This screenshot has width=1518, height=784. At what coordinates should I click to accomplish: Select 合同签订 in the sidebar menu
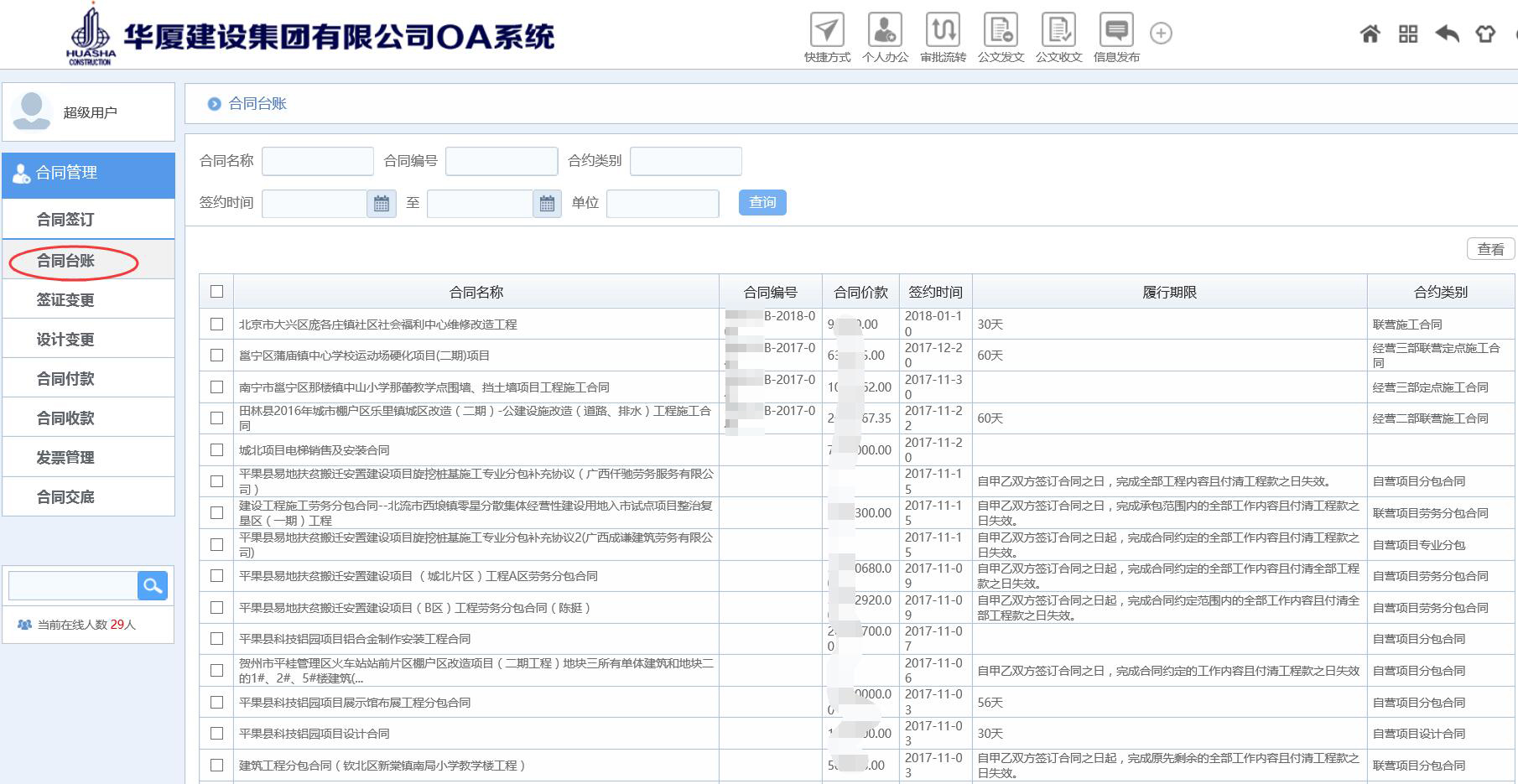click(x=65, y=220)
